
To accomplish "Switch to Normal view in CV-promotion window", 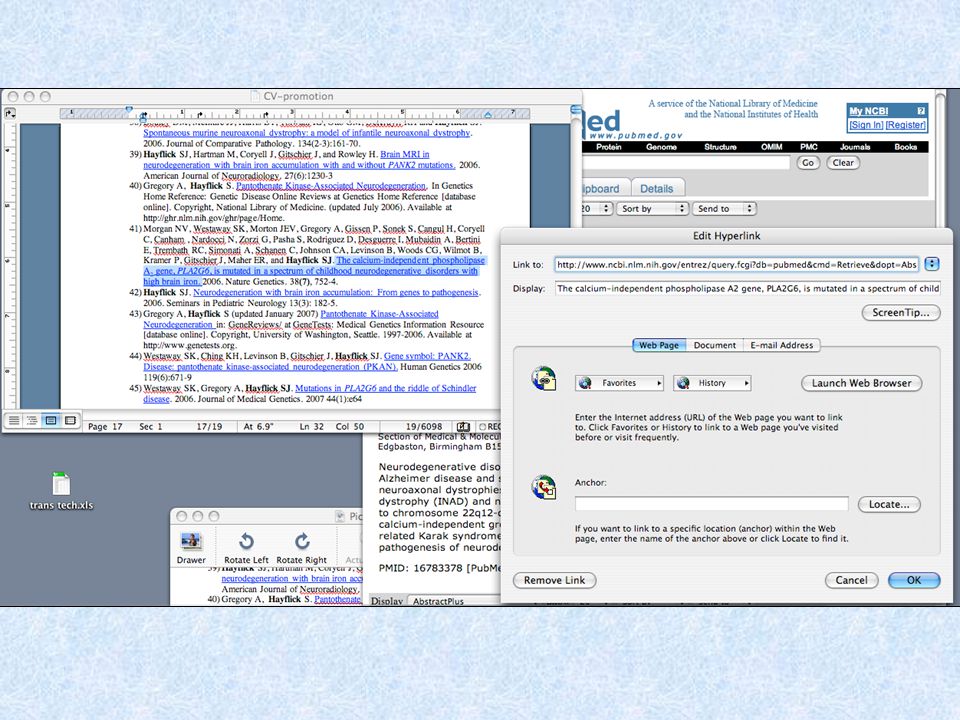I will click(13, 420).
